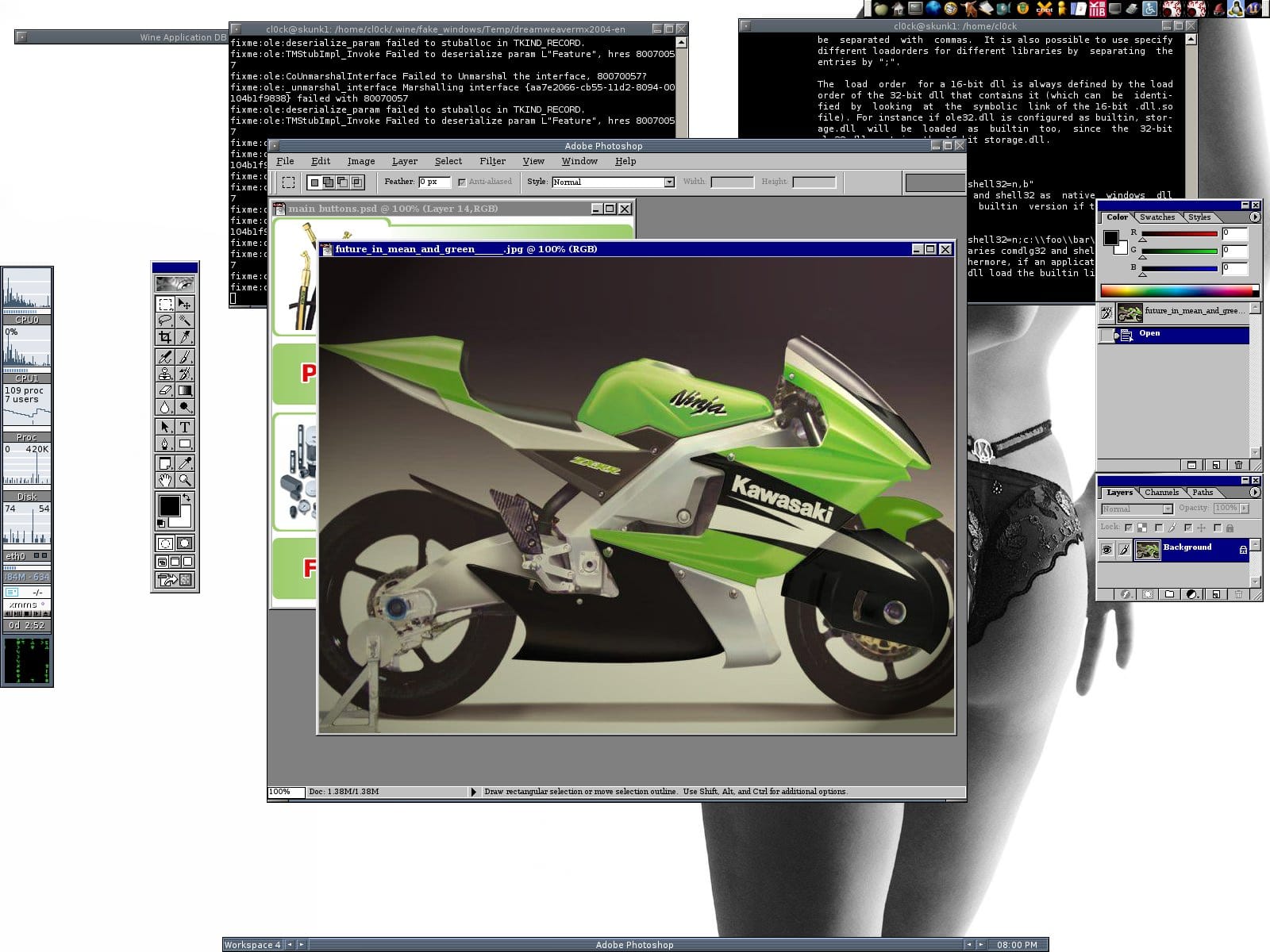
Task: Select the Paintbrush tool
Action: point(184,357)
